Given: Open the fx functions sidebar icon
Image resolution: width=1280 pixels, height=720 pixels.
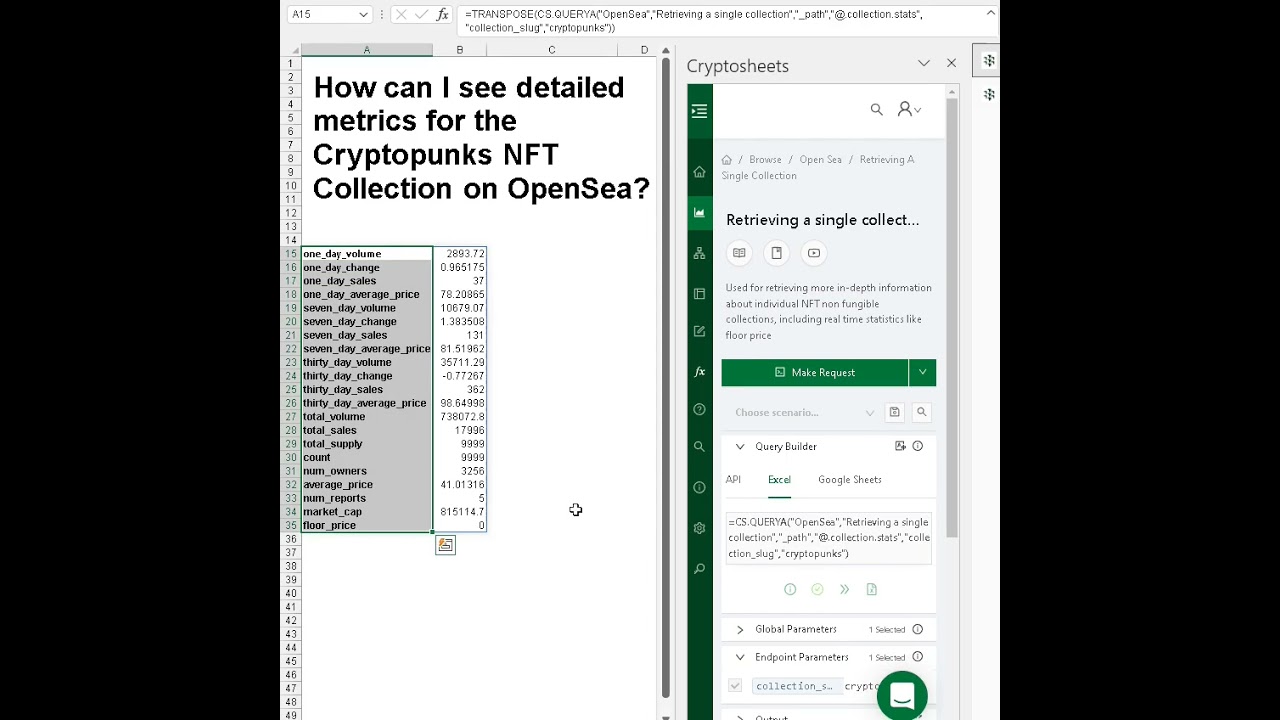Looking at the screenshot, I should (x=699, y=371).
